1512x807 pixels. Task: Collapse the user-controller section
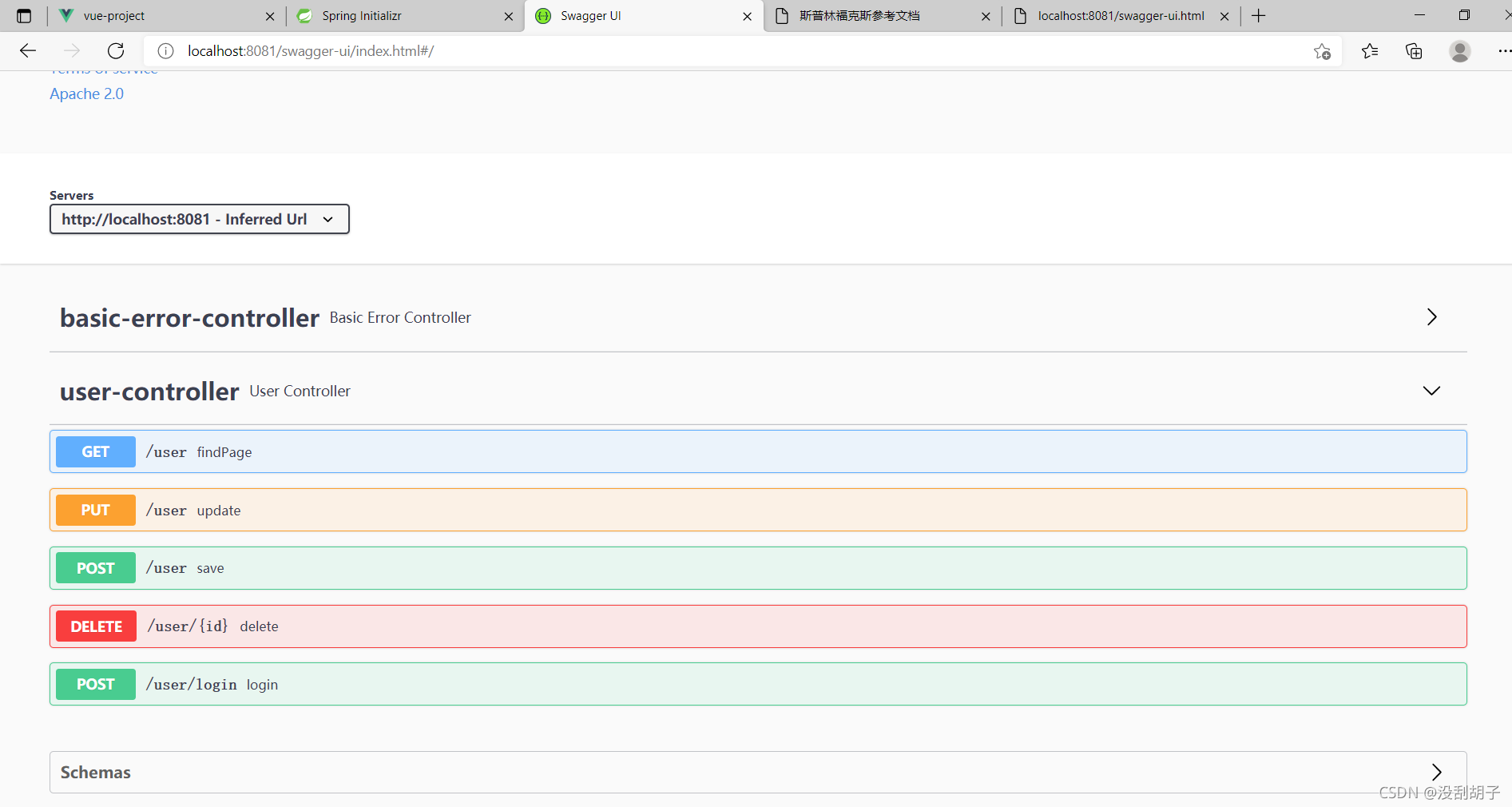tap(1430, 391)
